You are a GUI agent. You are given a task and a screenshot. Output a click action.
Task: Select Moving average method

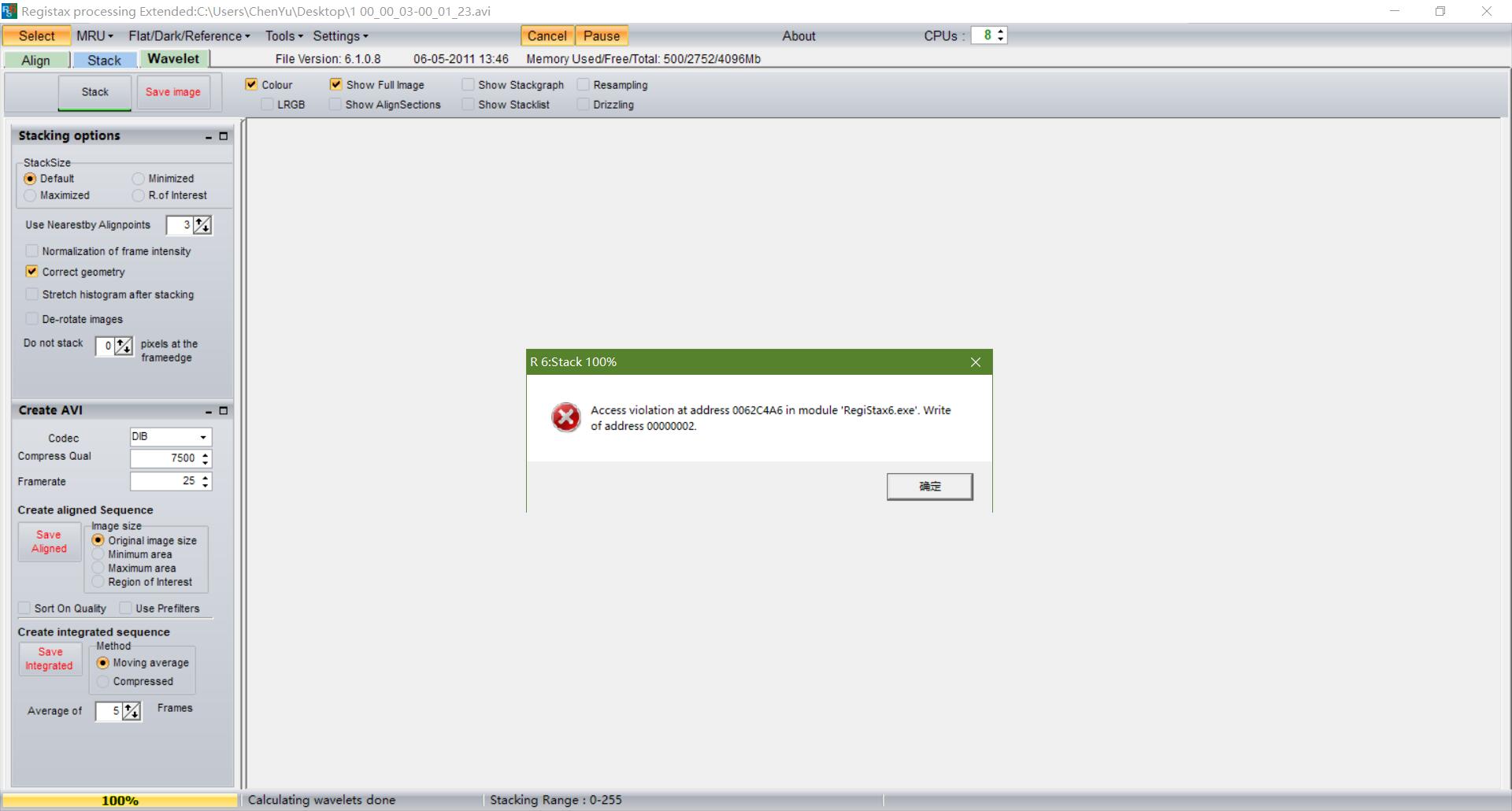point(102,663)
